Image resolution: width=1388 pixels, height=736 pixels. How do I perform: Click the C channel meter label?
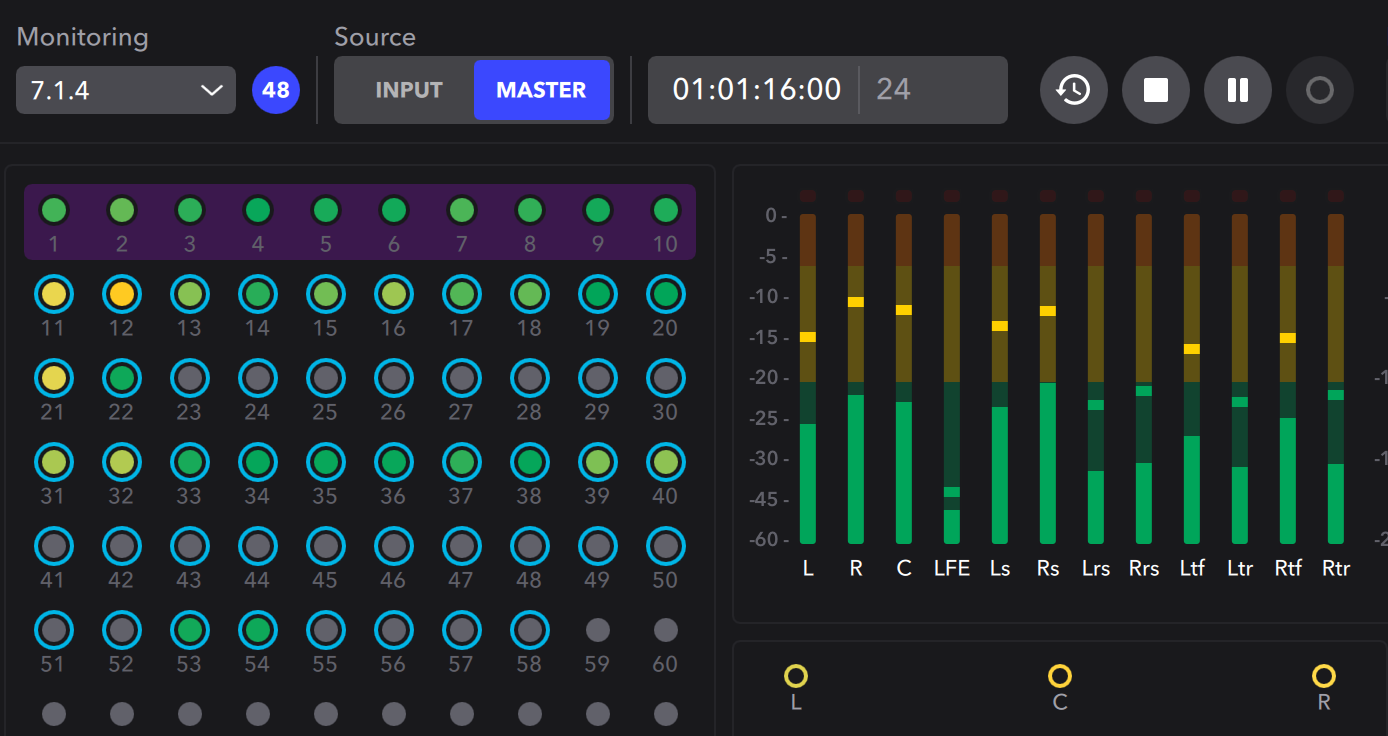(x=904, y=568)
